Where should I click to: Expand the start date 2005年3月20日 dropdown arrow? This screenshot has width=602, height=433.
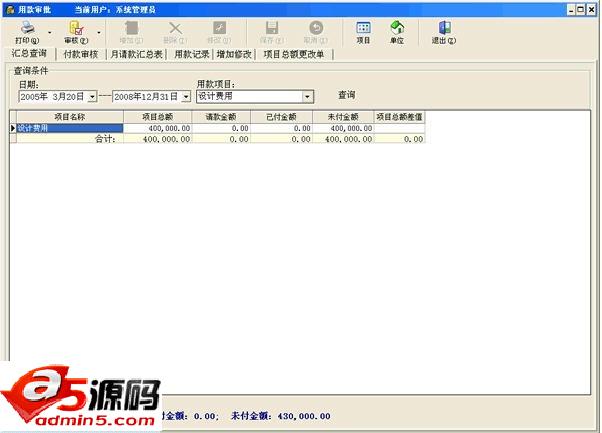(x=93, y=97)
